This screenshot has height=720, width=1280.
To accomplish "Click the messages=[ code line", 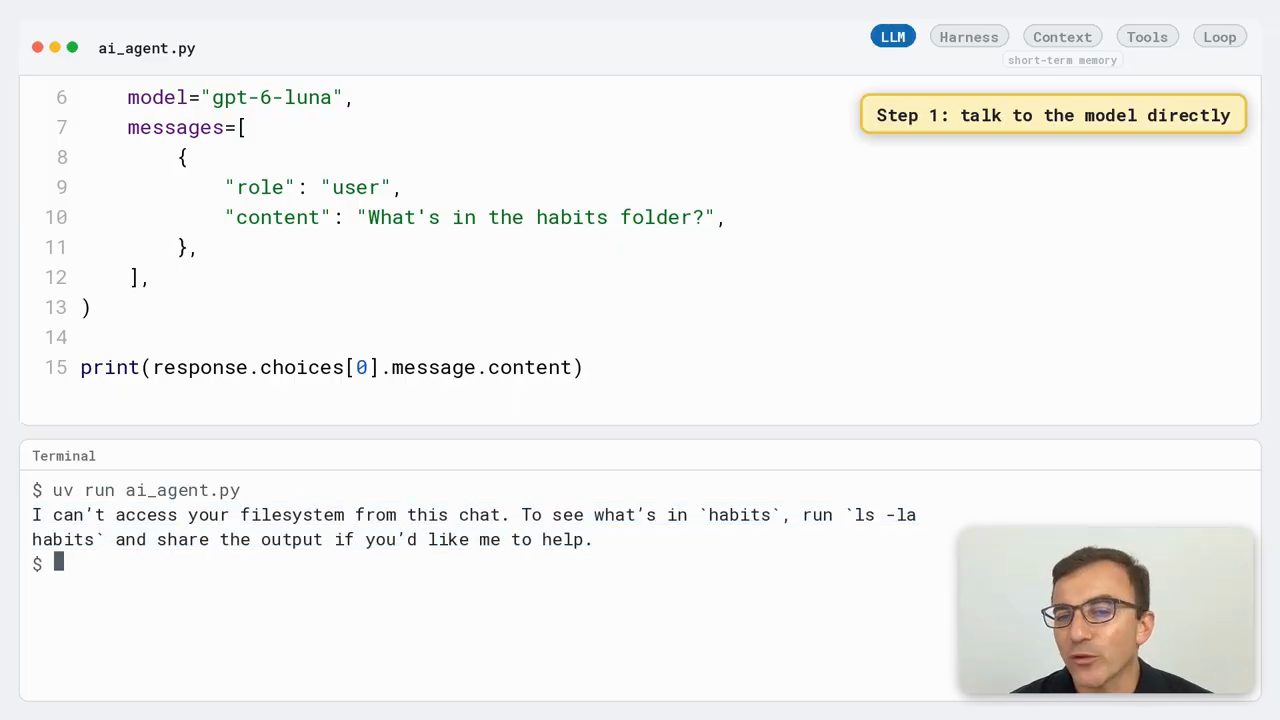I will pos(186,127).
